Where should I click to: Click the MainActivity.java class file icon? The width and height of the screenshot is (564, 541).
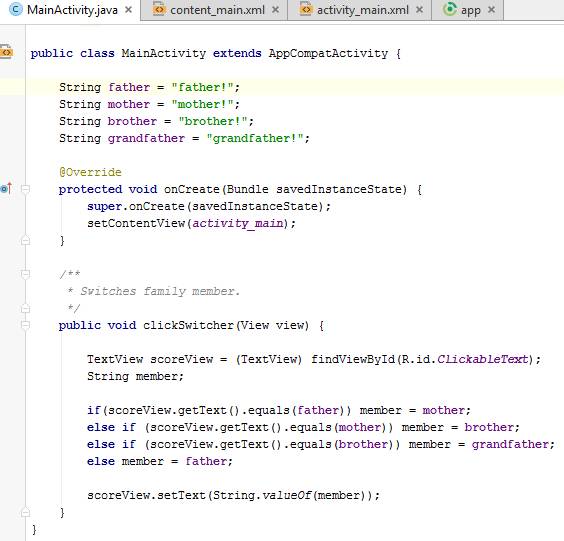point(15,9)
